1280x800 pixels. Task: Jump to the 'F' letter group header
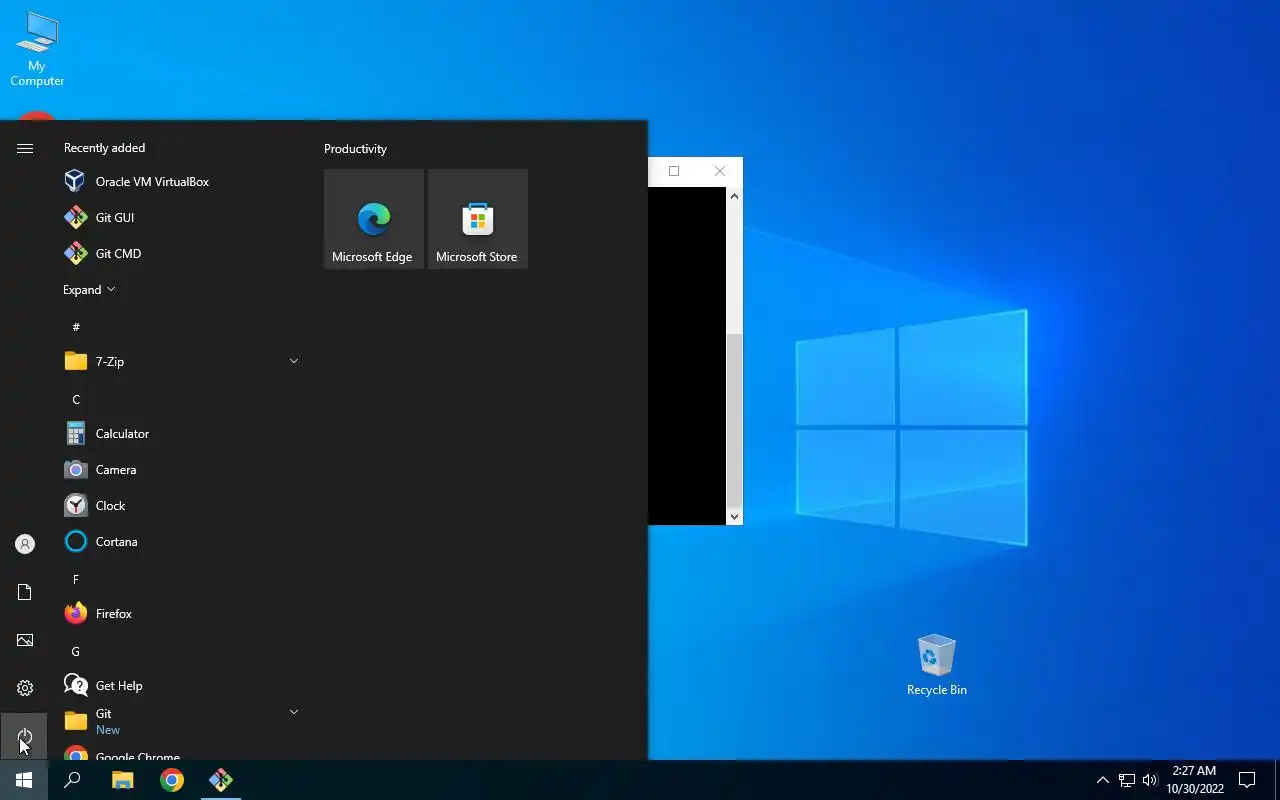pos(76,579)
